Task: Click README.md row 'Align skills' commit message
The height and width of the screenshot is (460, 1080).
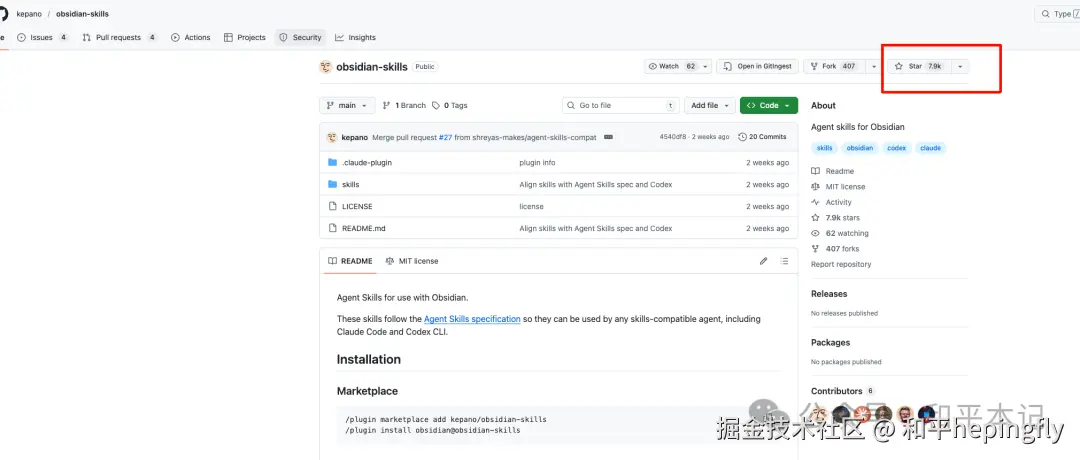Action: [596, 228]
